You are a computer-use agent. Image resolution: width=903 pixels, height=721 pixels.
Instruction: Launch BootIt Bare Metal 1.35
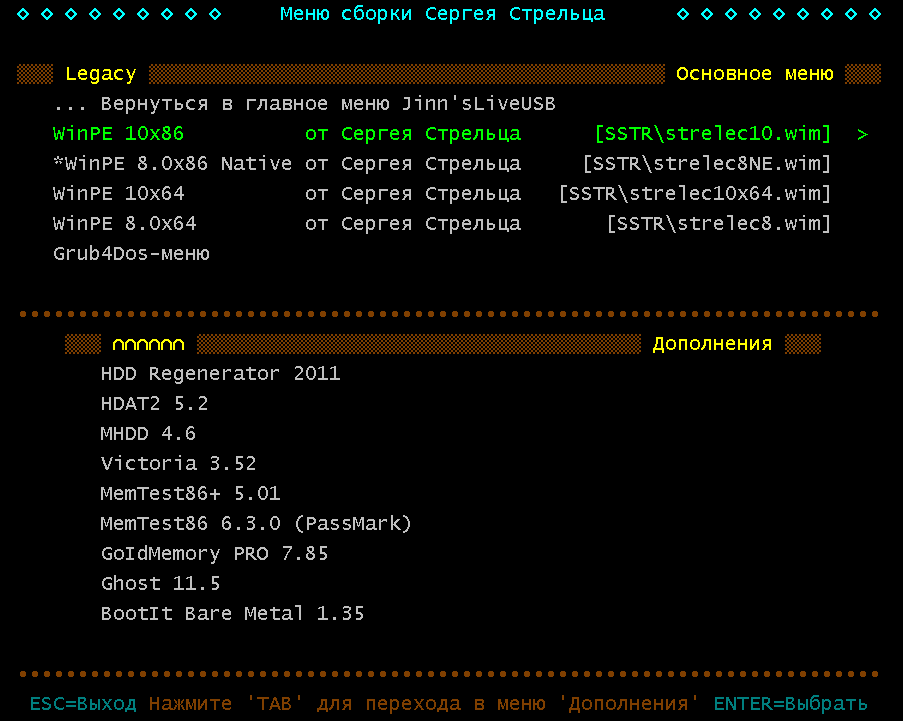point(232,614)
